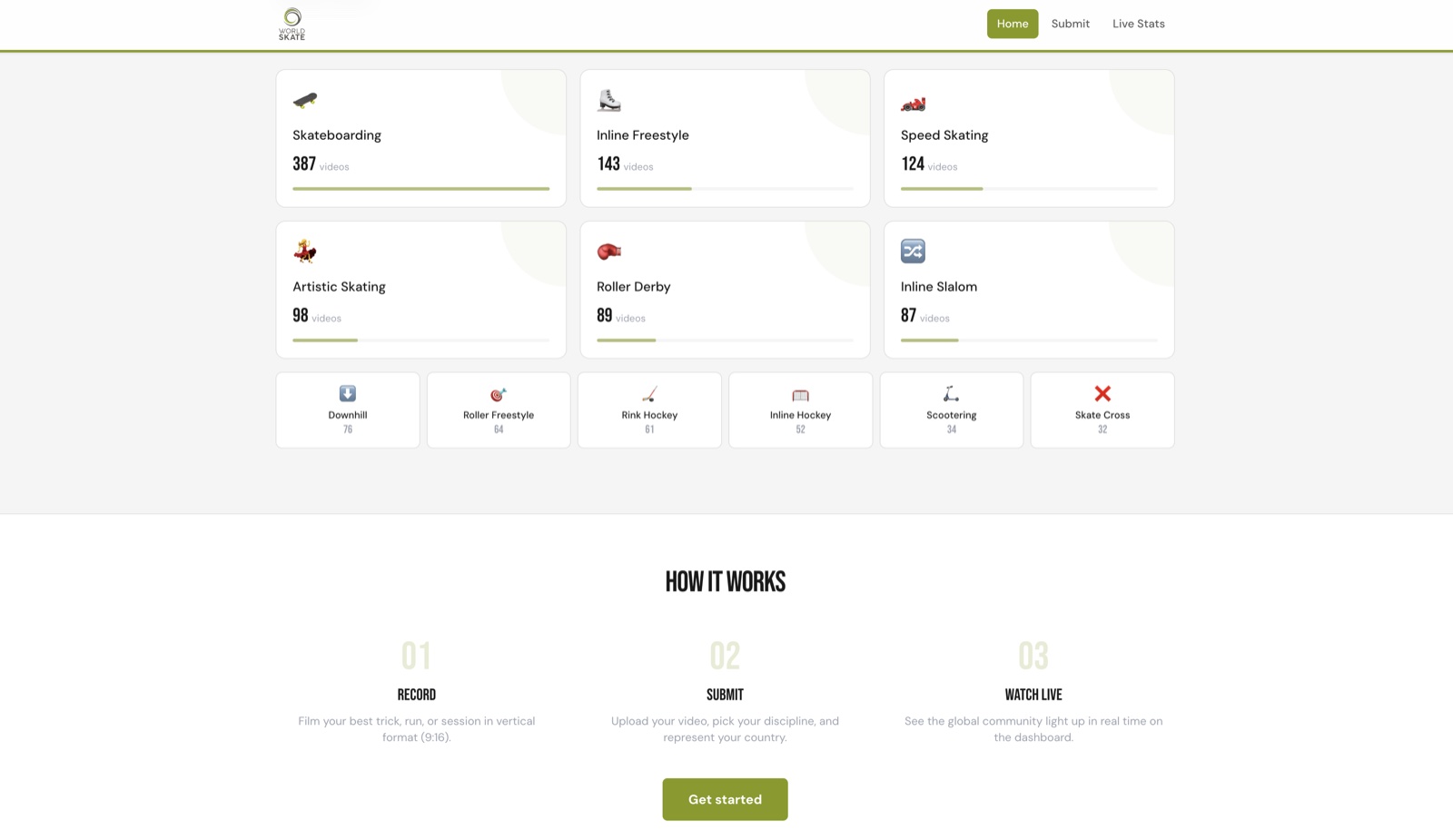This screenshot has height=840, width=1453.
Task: Click the World Skate logo
Action: point(292,25)
